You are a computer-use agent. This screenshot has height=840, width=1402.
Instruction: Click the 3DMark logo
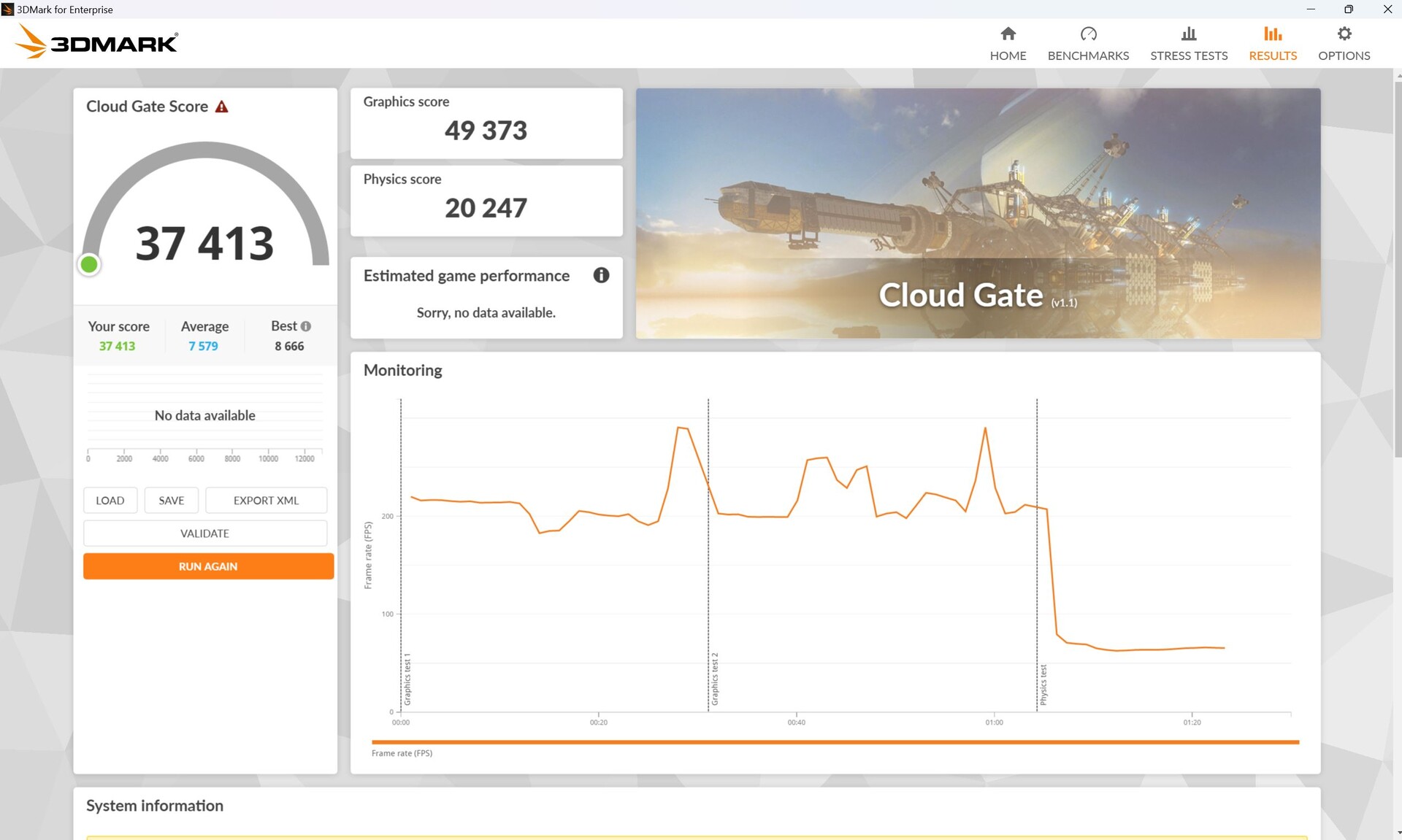point(96,42)
